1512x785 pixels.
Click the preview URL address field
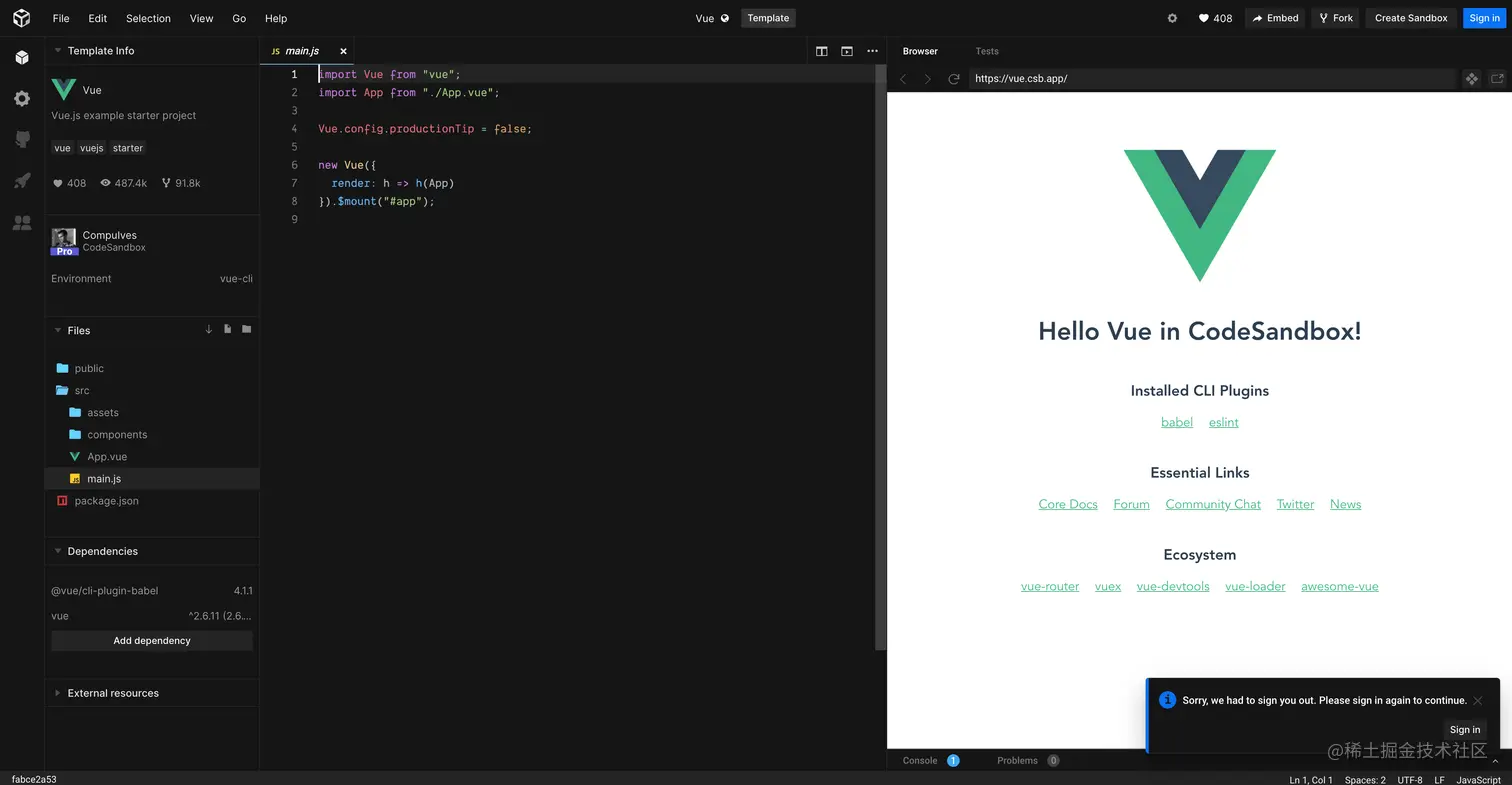pyautogui.click(x=1212, y=79)
